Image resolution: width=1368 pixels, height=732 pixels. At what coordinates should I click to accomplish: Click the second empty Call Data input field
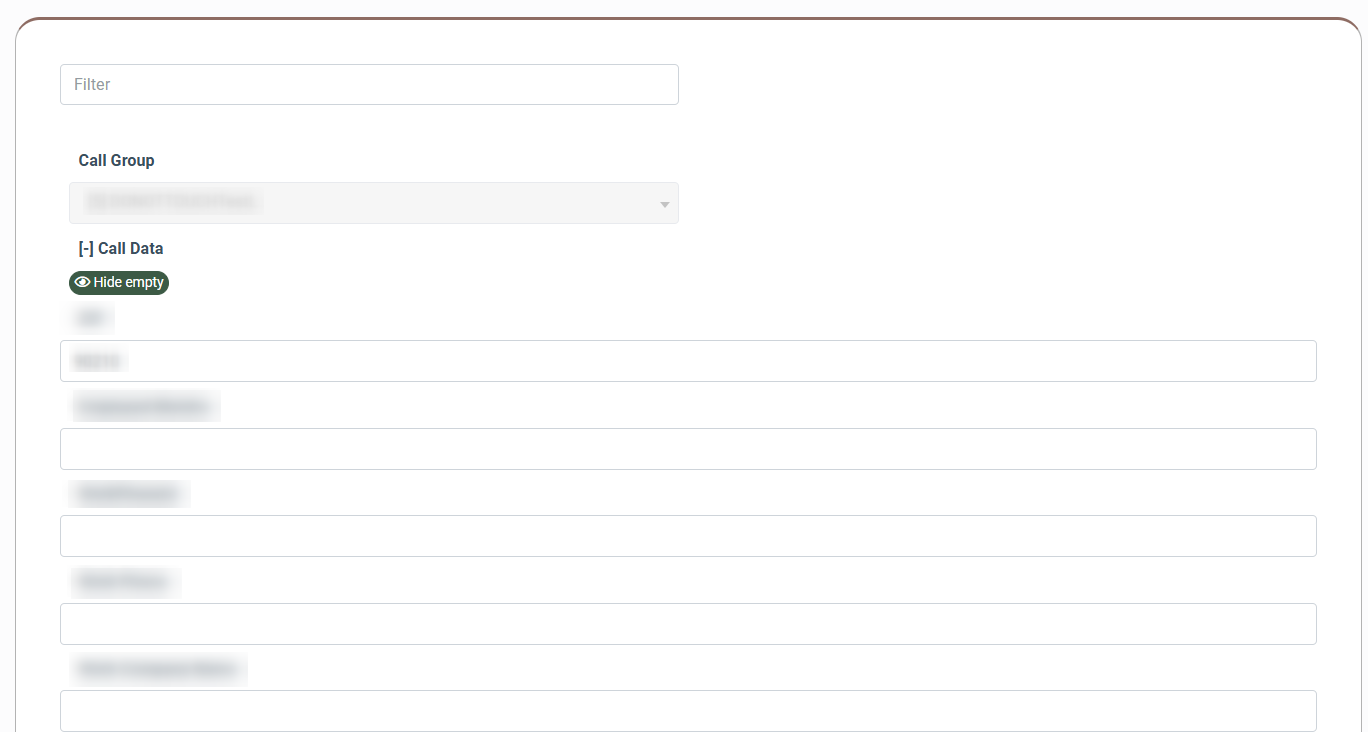pos(688,449)
